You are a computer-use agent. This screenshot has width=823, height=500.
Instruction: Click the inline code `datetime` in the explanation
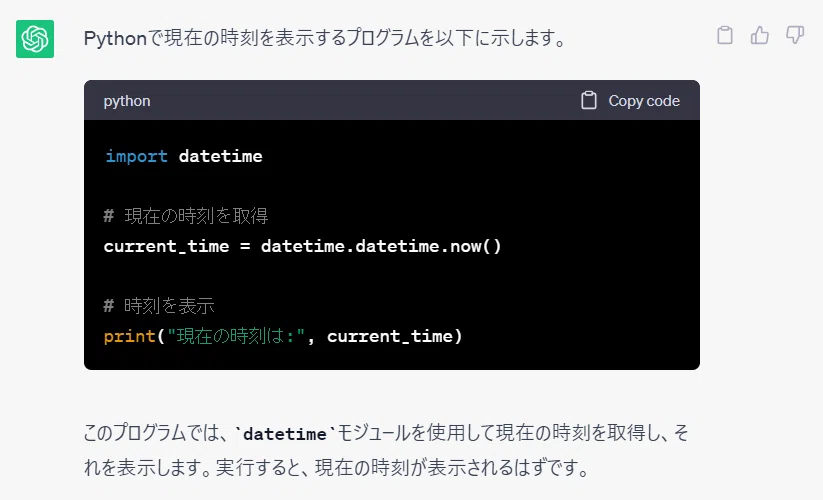284,434
